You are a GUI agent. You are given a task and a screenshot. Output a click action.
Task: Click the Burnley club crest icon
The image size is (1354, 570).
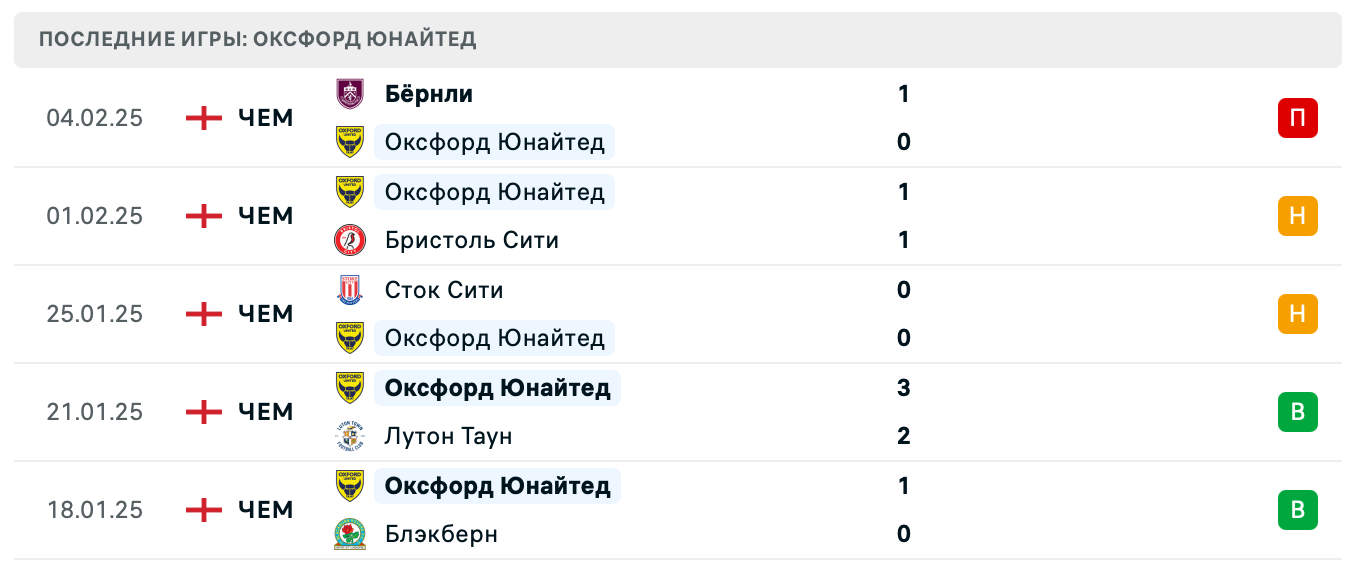350,94
